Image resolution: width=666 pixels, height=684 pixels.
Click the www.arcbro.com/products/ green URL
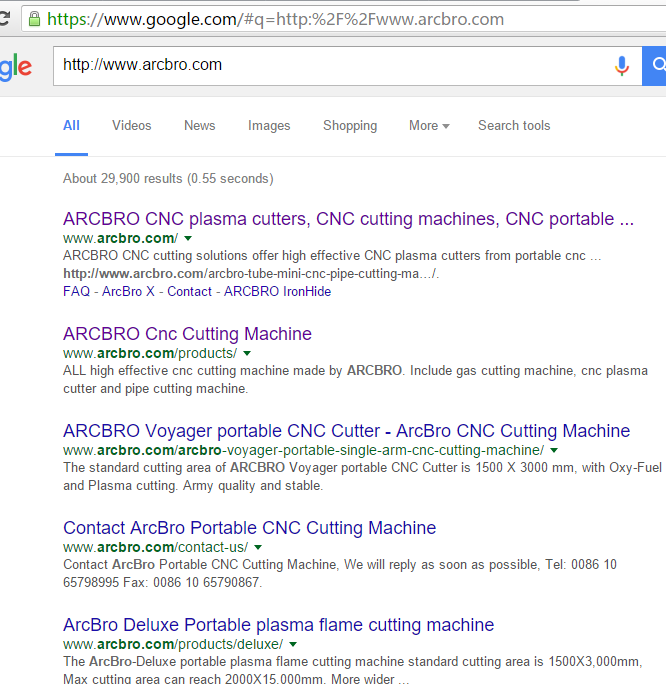coord(150,353)
